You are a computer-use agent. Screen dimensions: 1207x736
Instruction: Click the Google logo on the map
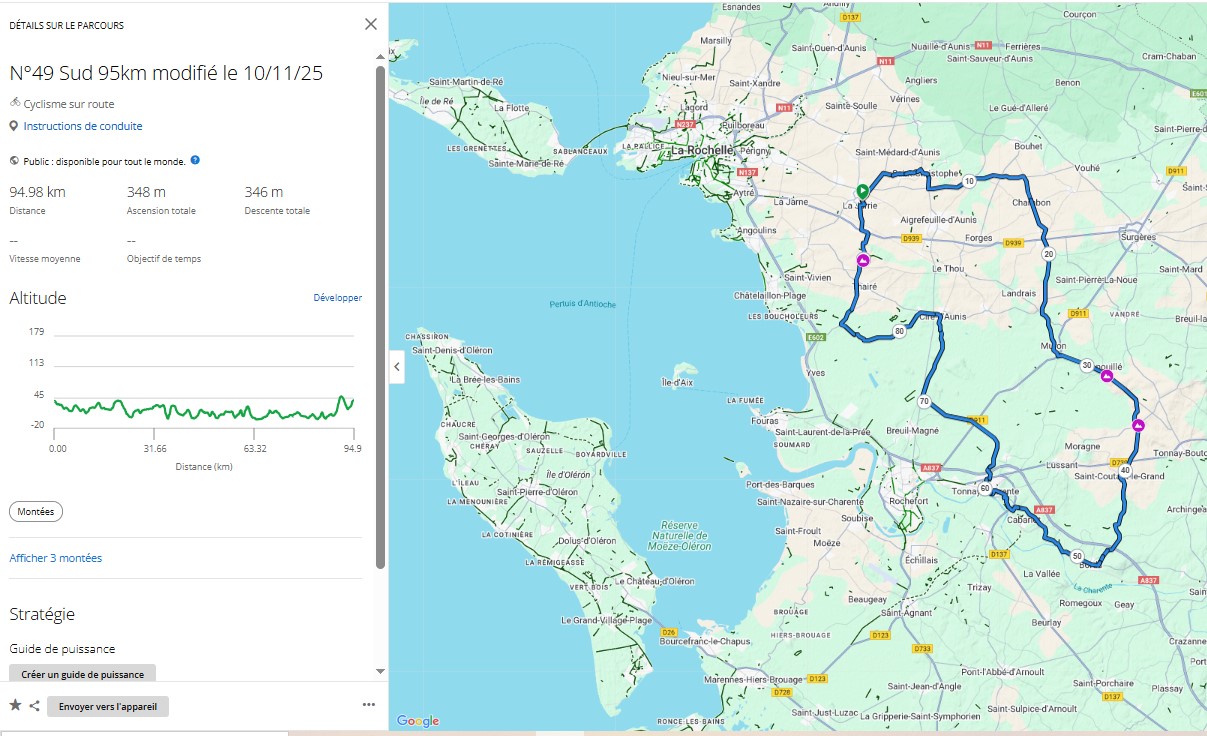tap(417, 721)
